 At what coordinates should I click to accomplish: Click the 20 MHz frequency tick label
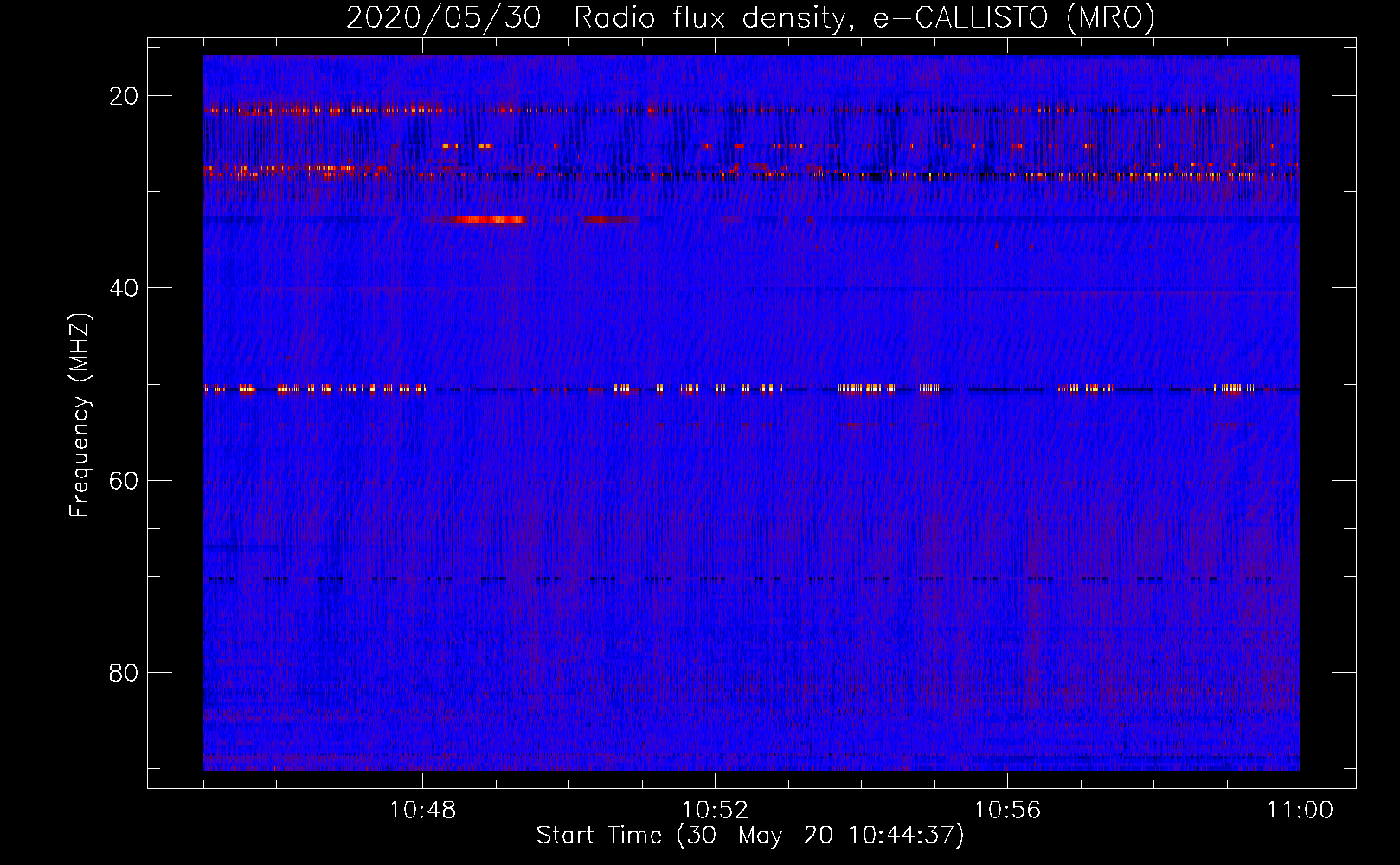pyautogui.click(x=124, y=96)
